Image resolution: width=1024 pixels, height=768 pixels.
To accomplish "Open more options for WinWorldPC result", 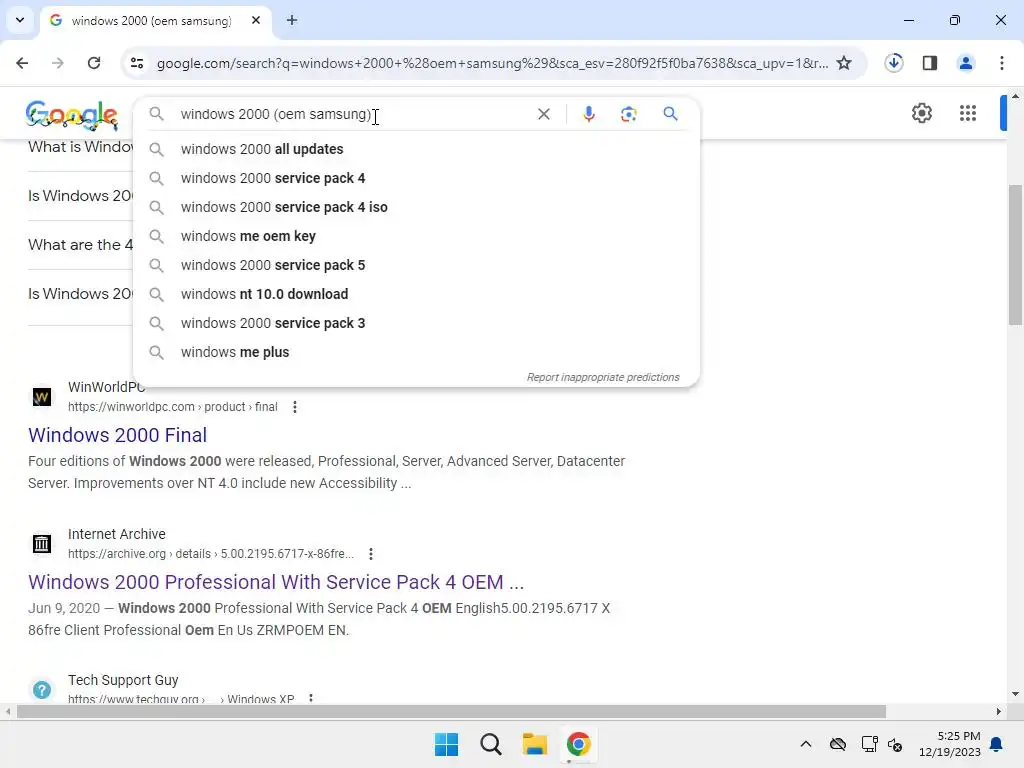I will coord(295,407).
